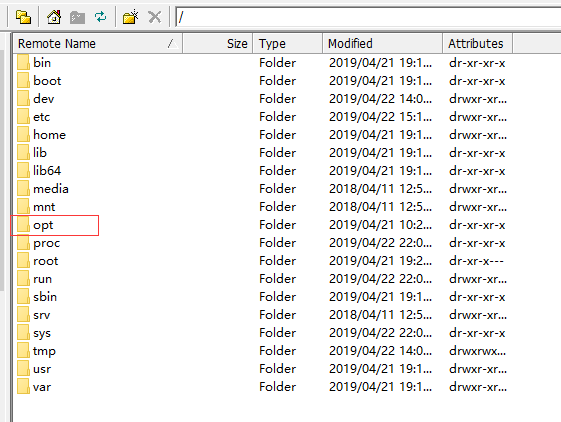The width and height of the screenshot is (561, 422).
Task: Select the tmp folder
Action: (44, 351)
